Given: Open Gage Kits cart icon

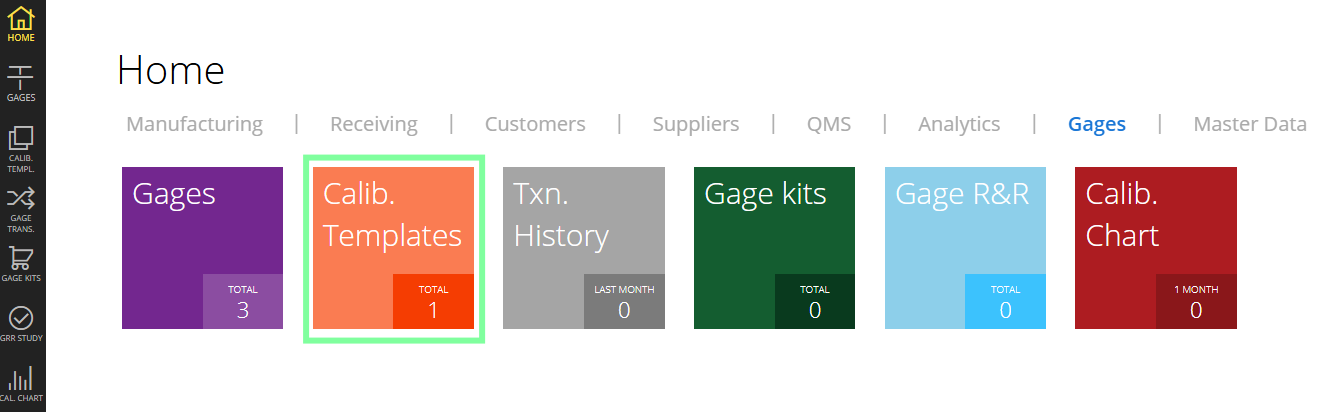Looking at the screenshot, I should 21,264.
